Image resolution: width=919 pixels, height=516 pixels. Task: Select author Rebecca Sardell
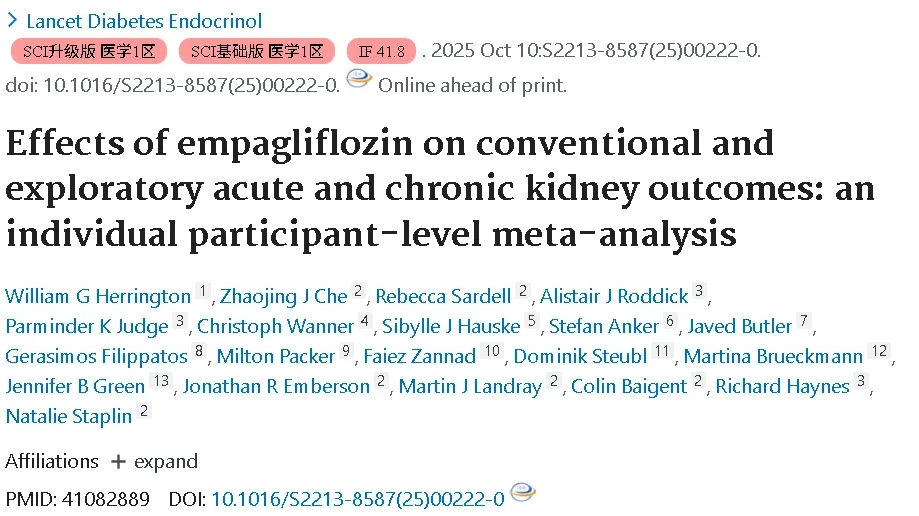[443, 296]
